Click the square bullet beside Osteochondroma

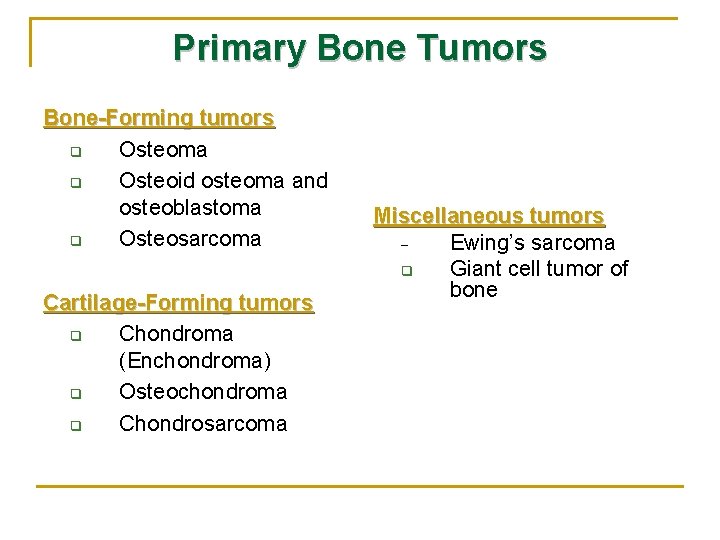coord(76,394)
